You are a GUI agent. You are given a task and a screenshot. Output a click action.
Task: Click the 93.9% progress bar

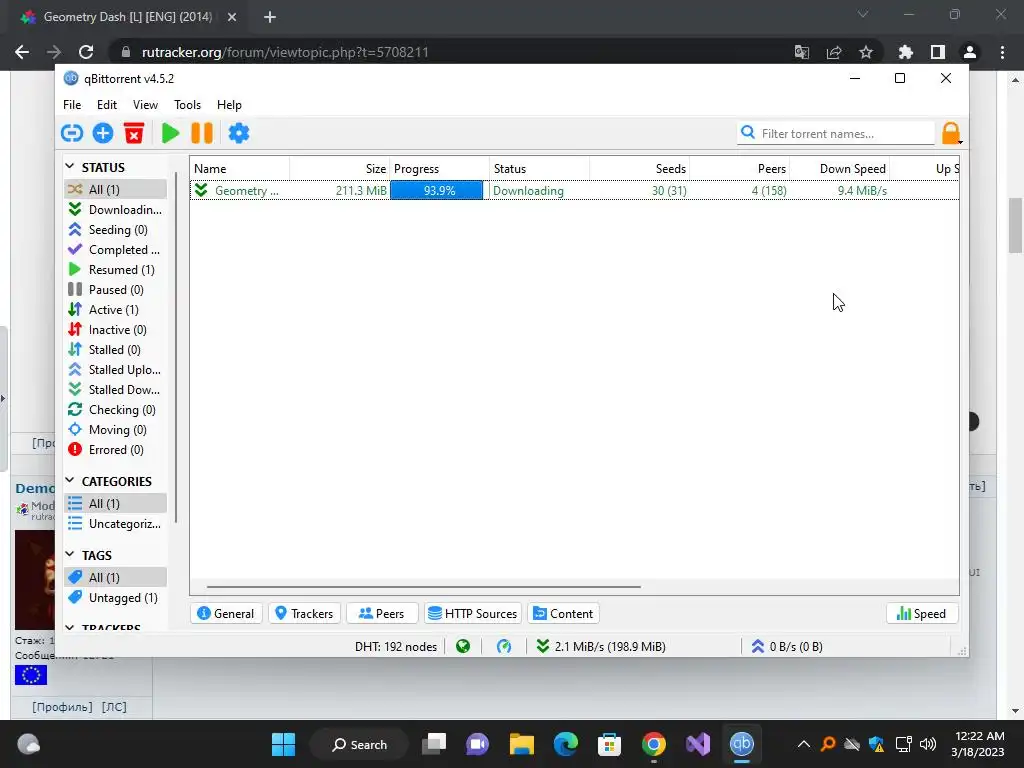click(x=437, y=191)
